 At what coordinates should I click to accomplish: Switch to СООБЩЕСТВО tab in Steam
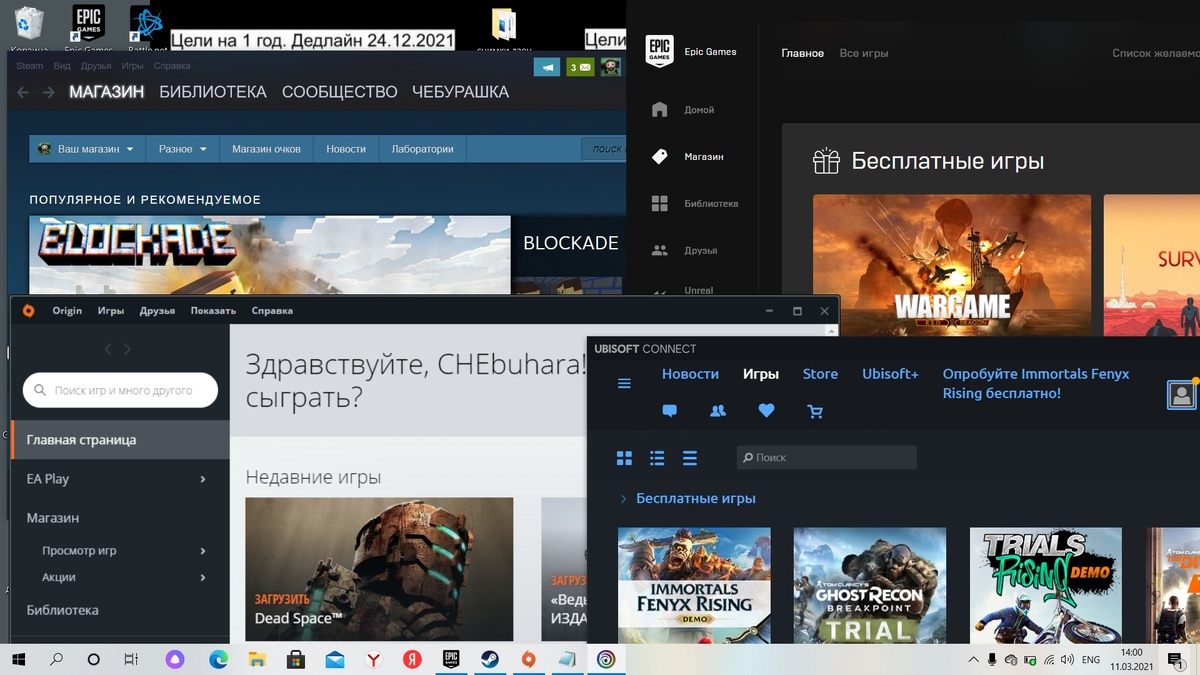[340, 92]
